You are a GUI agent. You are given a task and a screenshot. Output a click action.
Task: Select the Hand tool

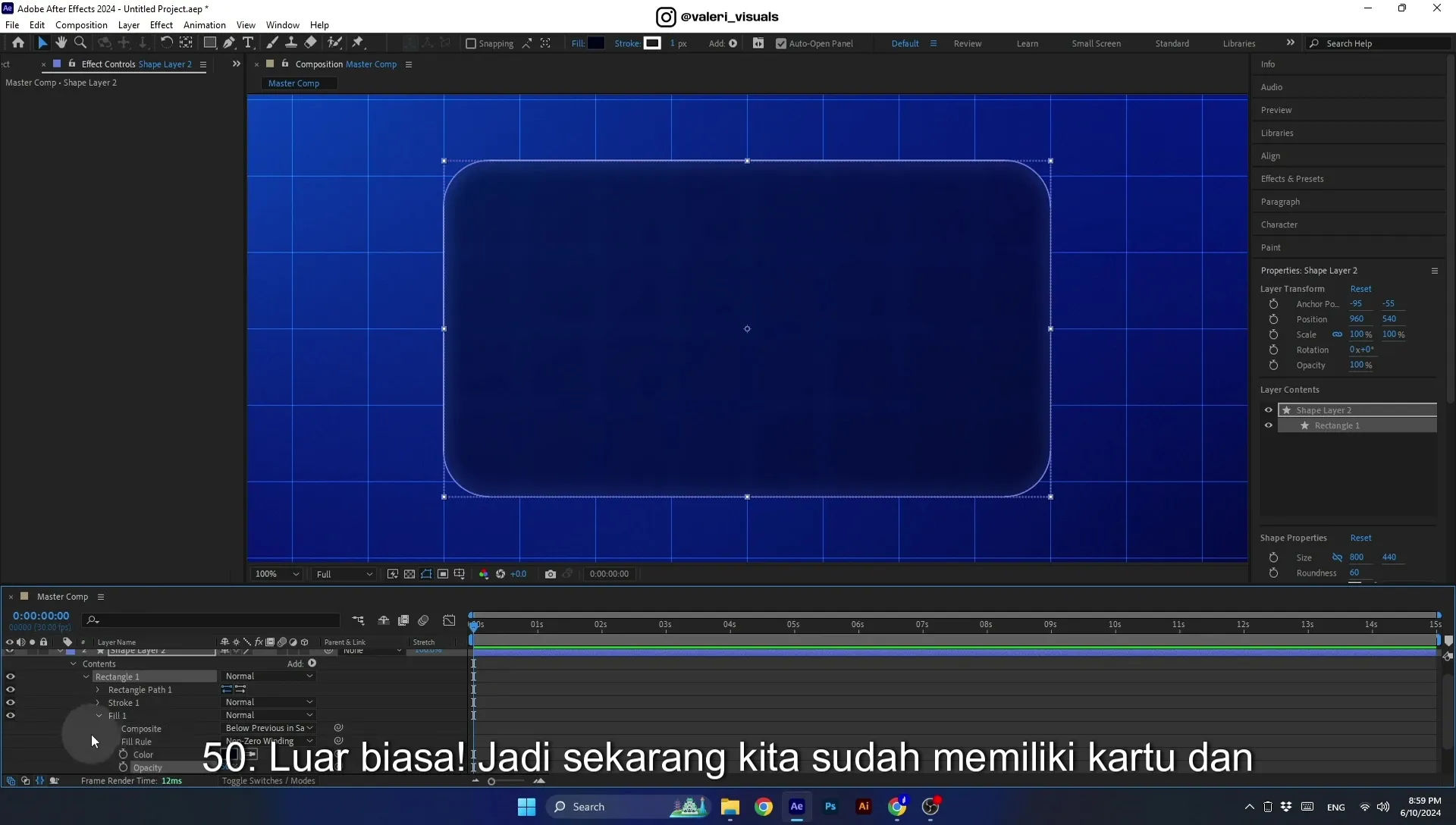[x=61, y=43]
